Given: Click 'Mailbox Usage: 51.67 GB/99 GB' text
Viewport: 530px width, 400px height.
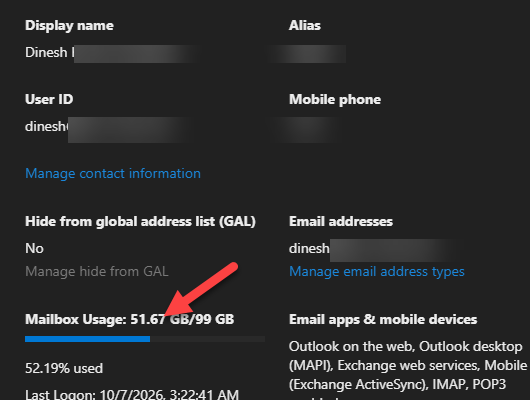Looking at the screenshot, I should coord(129,319).
